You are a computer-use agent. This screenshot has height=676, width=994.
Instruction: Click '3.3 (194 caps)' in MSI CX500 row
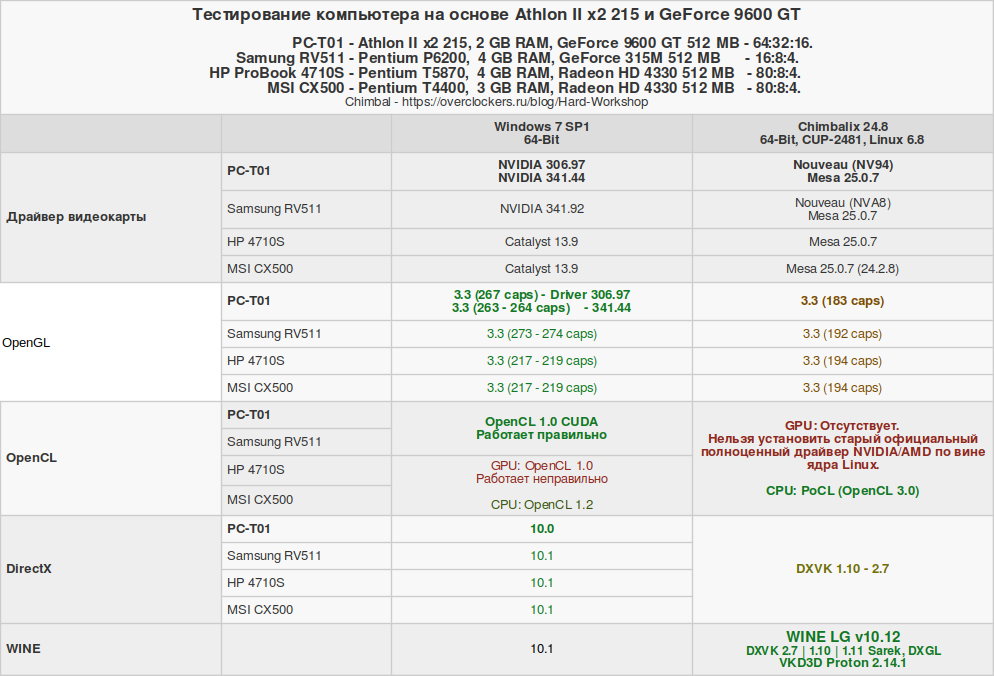(x=842, y=388)
